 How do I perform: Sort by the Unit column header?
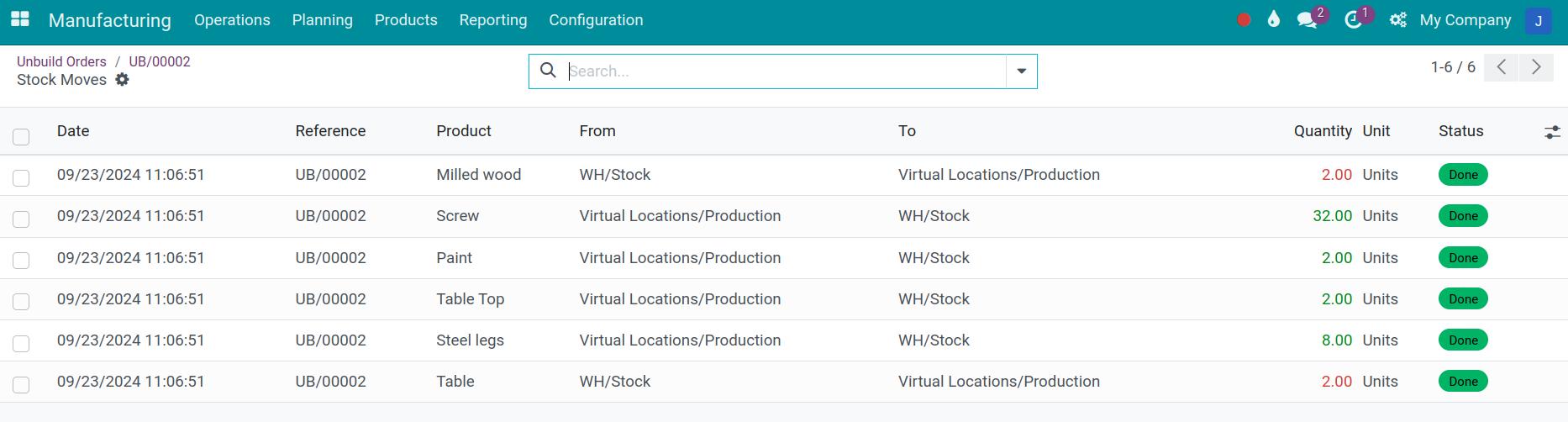pos(1376,131)
